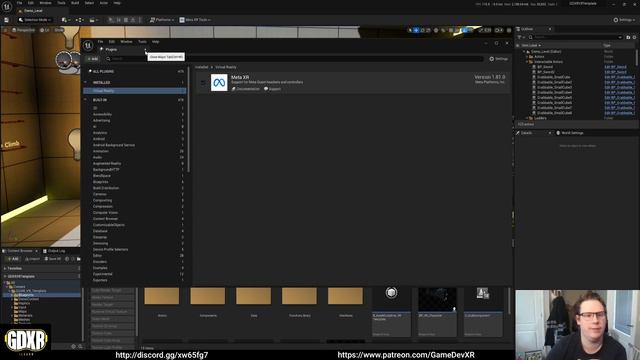This screenshot has width=640, height=360.
Task: Toggle the Meta XR plugin enabled checkbox
Action: coord(203,82)
